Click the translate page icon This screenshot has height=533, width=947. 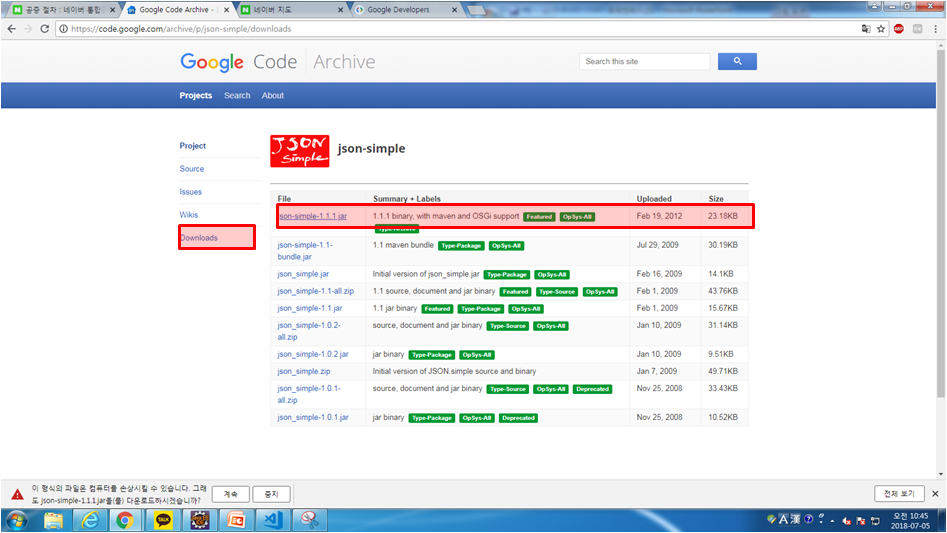click(866, 28)
